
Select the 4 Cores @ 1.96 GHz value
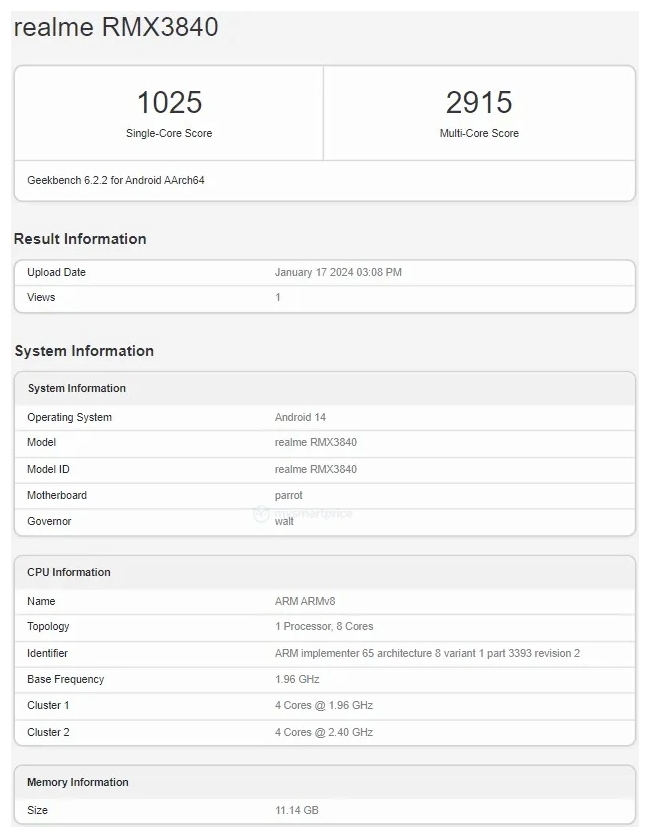(324, 705)
